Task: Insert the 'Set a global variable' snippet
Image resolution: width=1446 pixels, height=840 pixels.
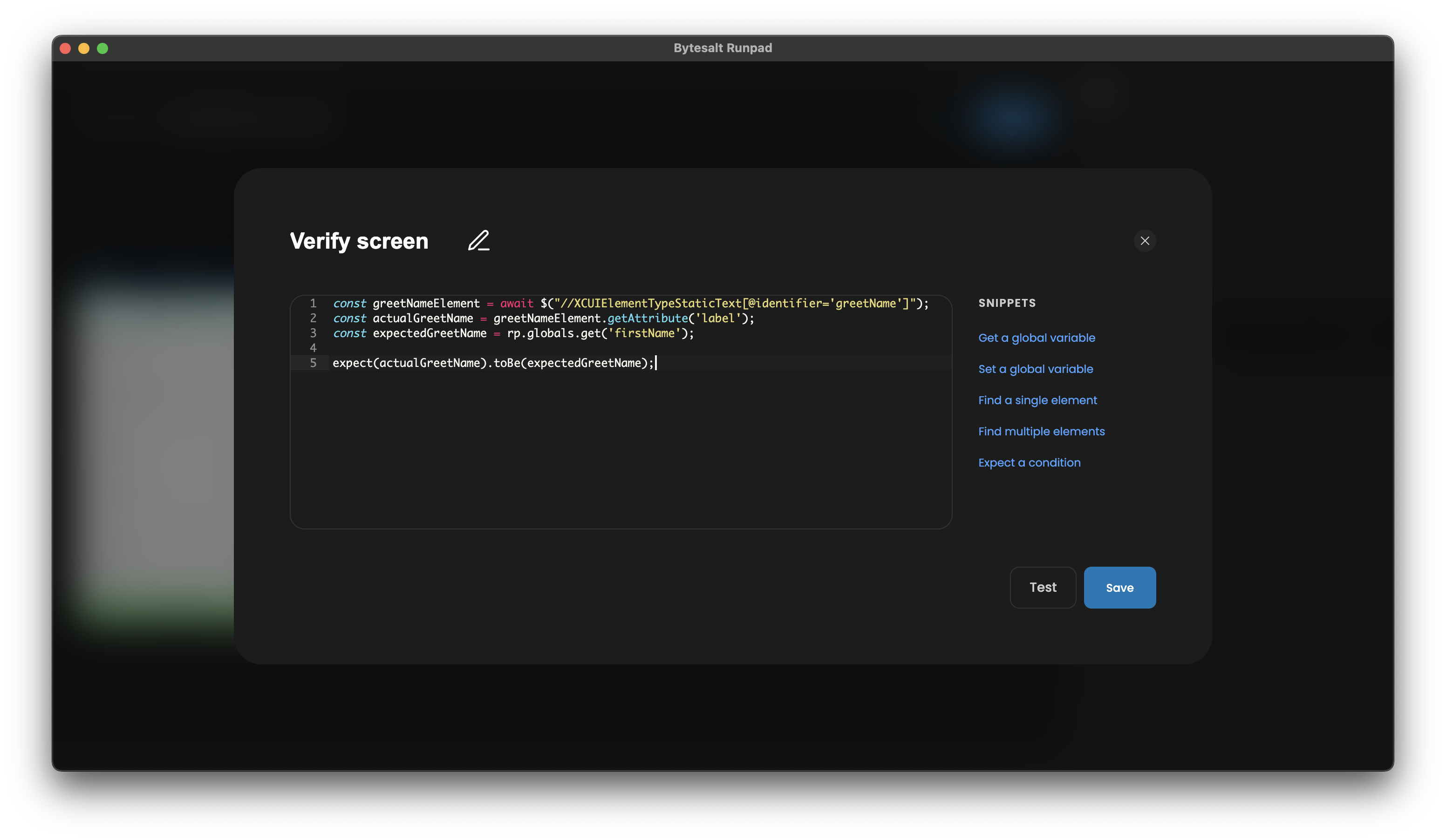Action: pyautogui.click(x=1035, y=369)
